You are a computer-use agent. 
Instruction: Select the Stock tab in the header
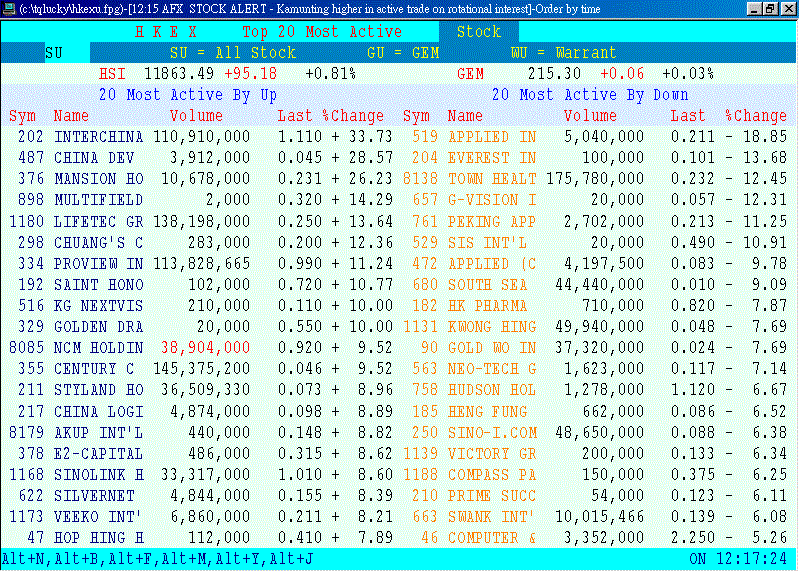click(x=478, y=32)
